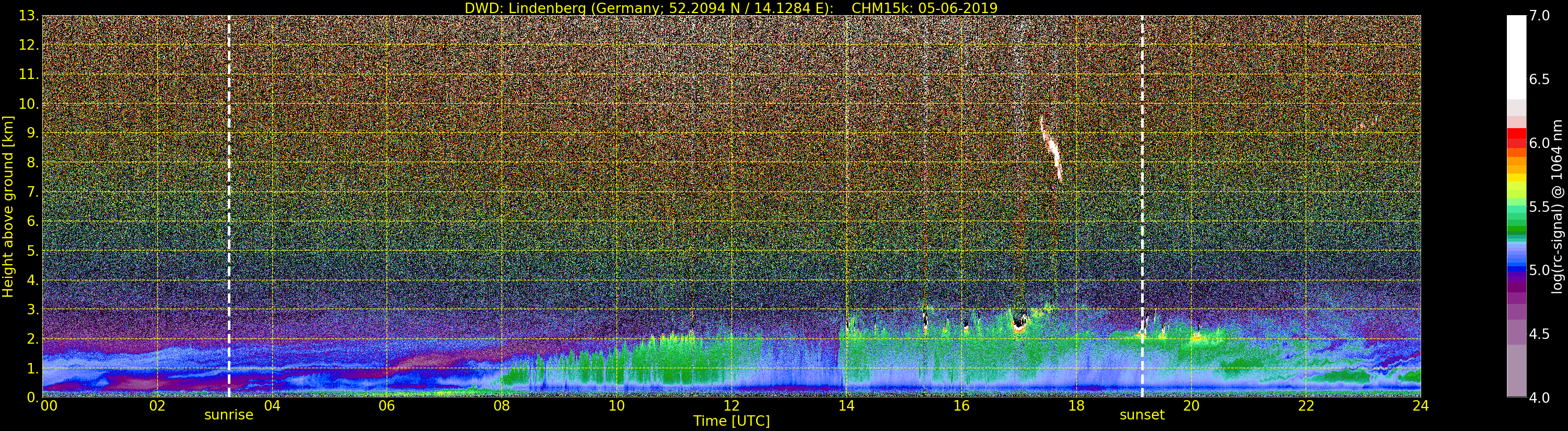Click the "14" tick on the time axis
1568x431 pixels.
tap(846, 406)
